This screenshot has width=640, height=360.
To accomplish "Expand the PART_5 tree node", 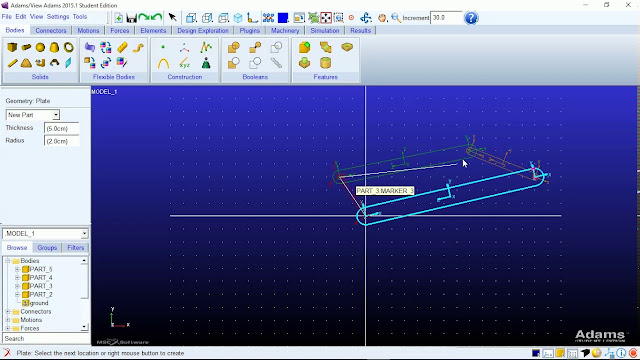I will click(17, 269).
